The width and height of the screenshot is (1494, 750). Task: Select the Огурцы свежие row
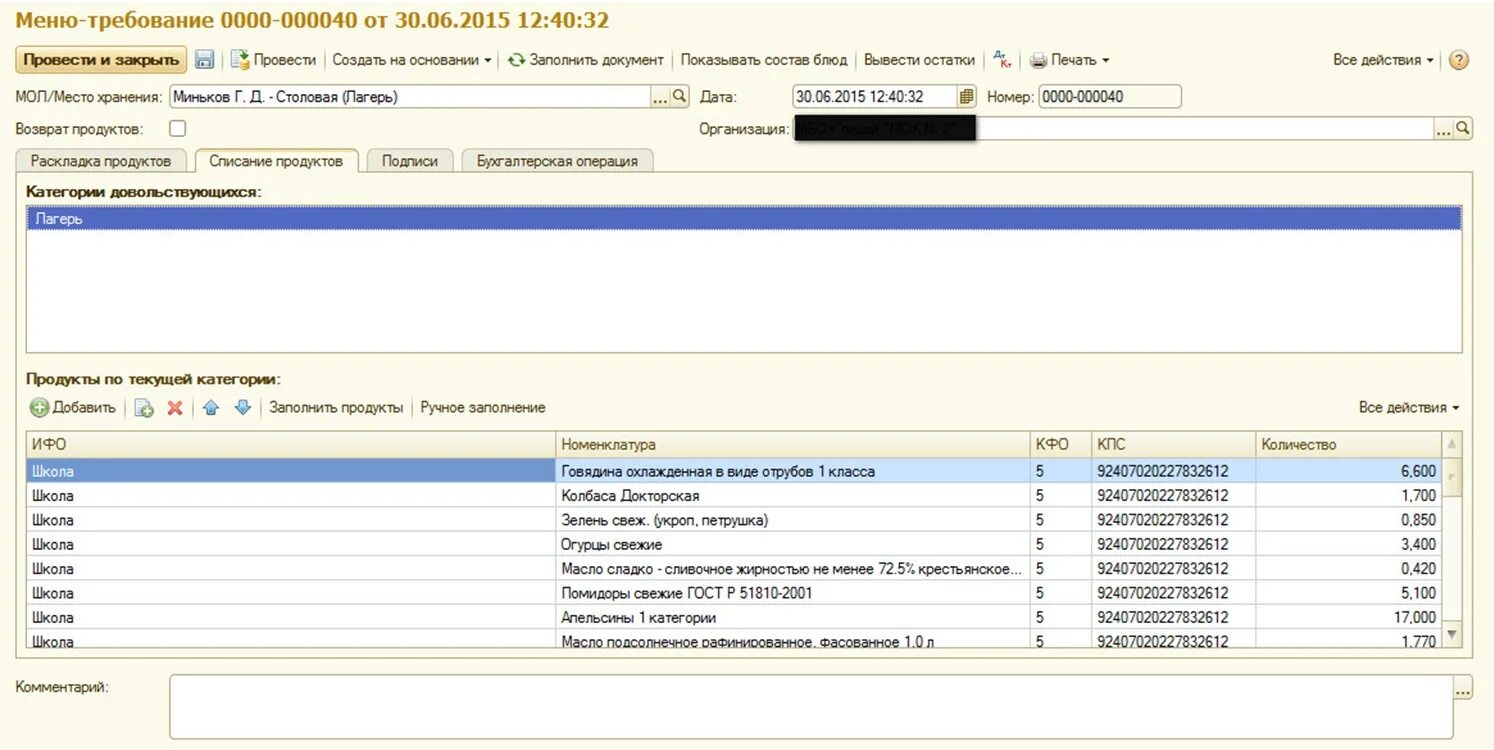click(x=734, y=545)
